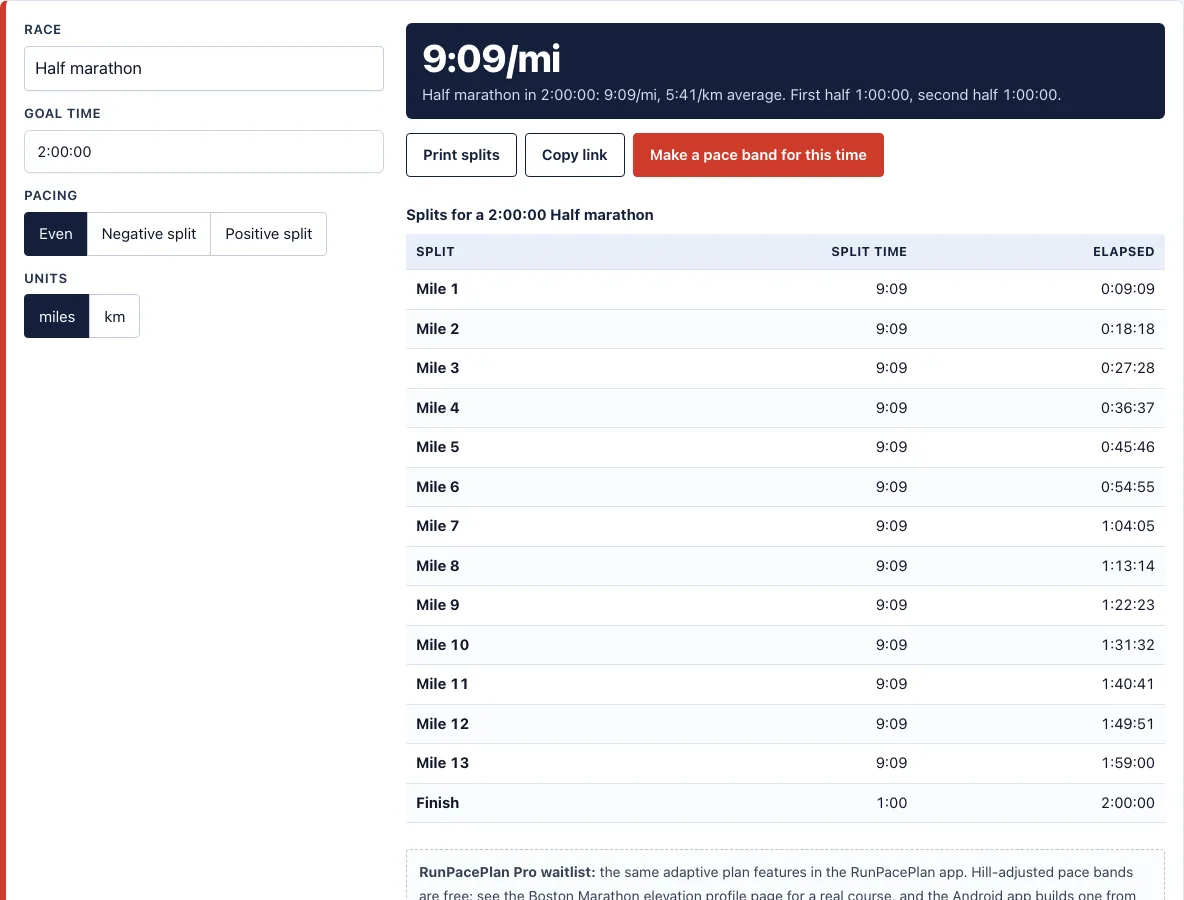Click Make a pace band for this time

pyautogui.click(x=758, y=155)
